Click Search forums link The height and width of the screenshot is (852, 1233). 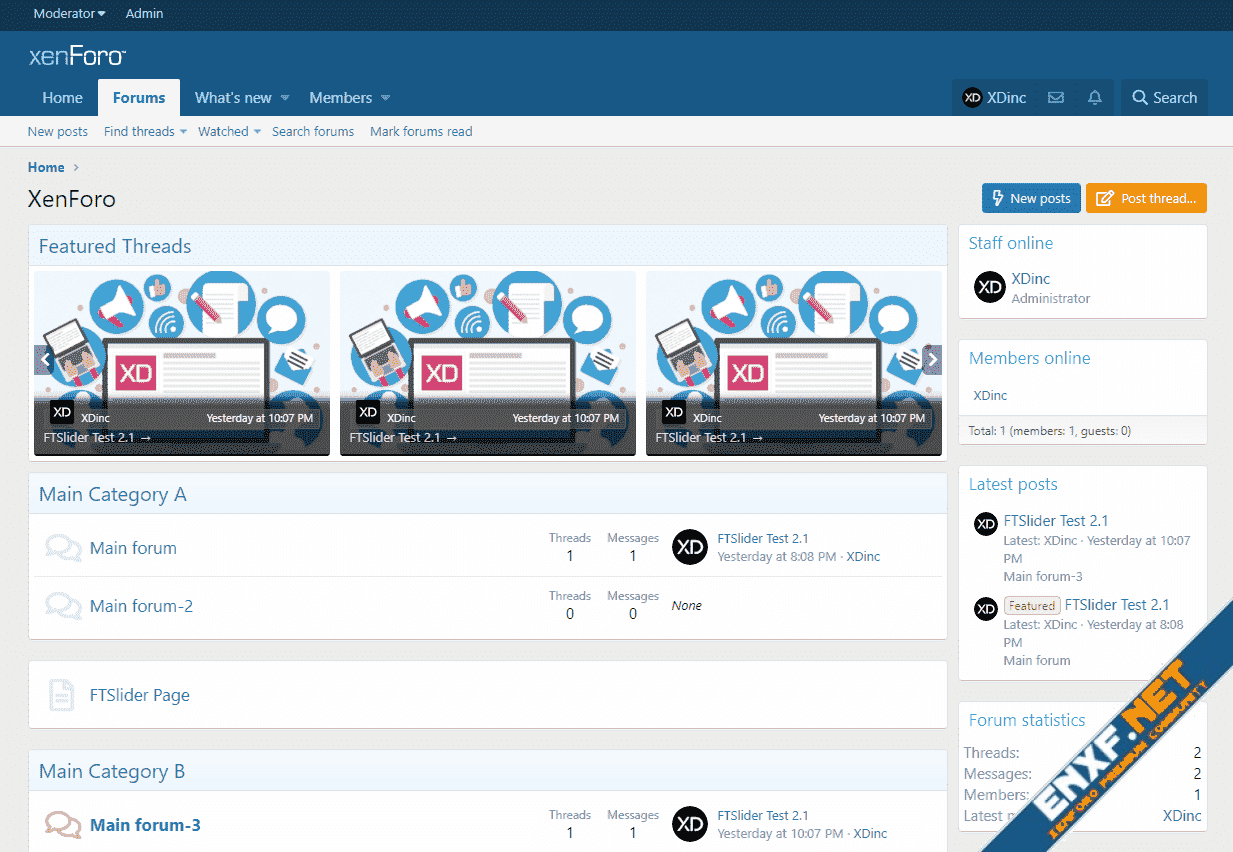pyautogui.click(x=313, y=131)
